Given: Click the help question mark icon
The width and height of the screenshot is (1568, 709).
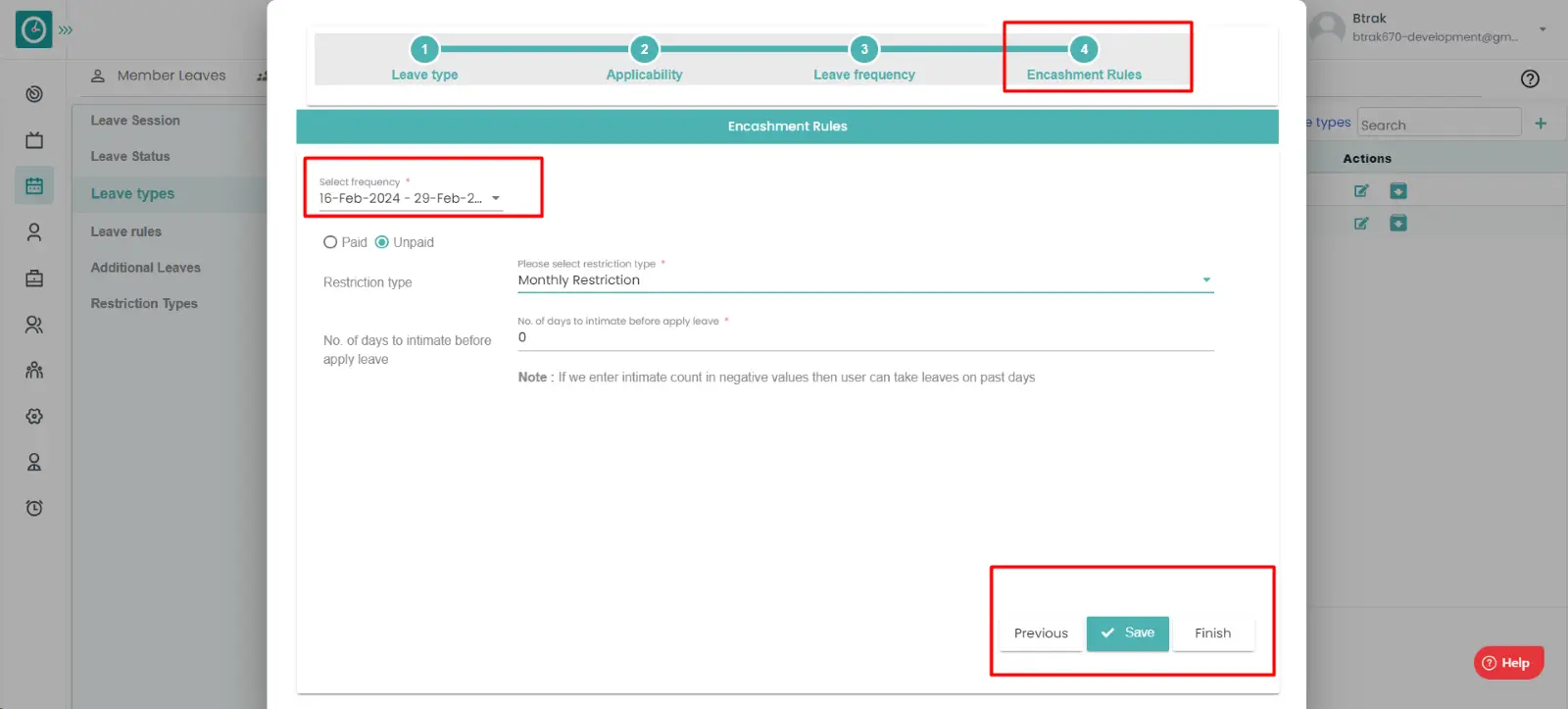Looking at the screenshot, I should click(1530, 79).
